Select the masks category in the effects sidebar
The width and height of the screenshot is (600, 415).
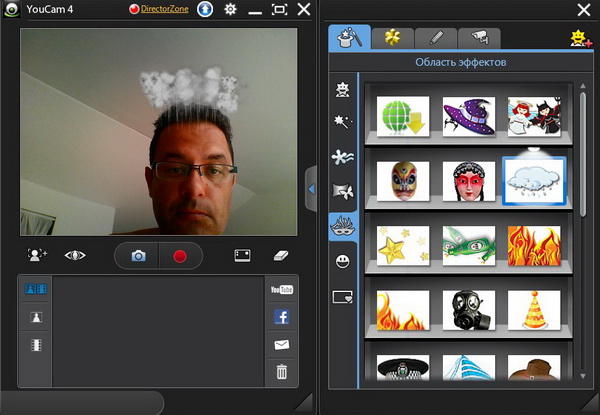[343, 226]
